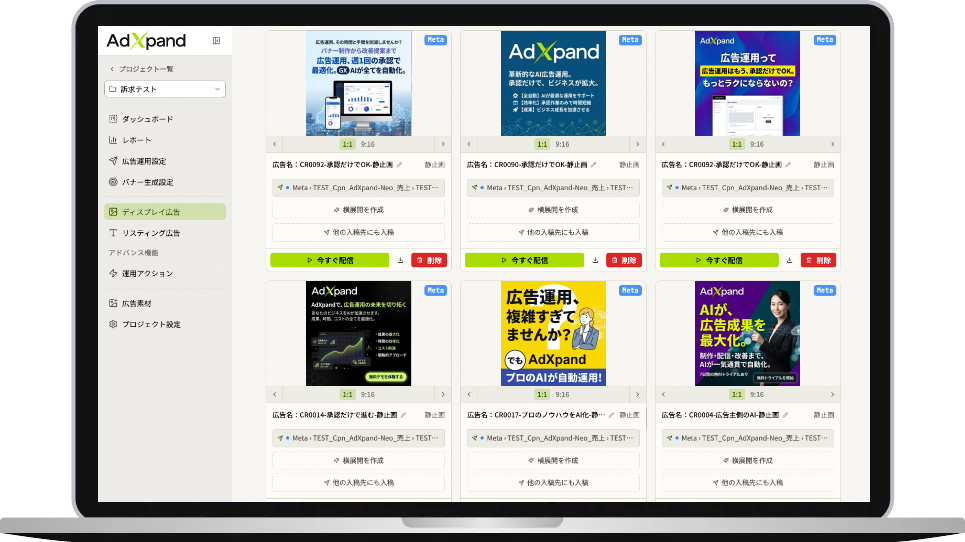Open バナー生成設定 in the sidebar

pos(165,182)
